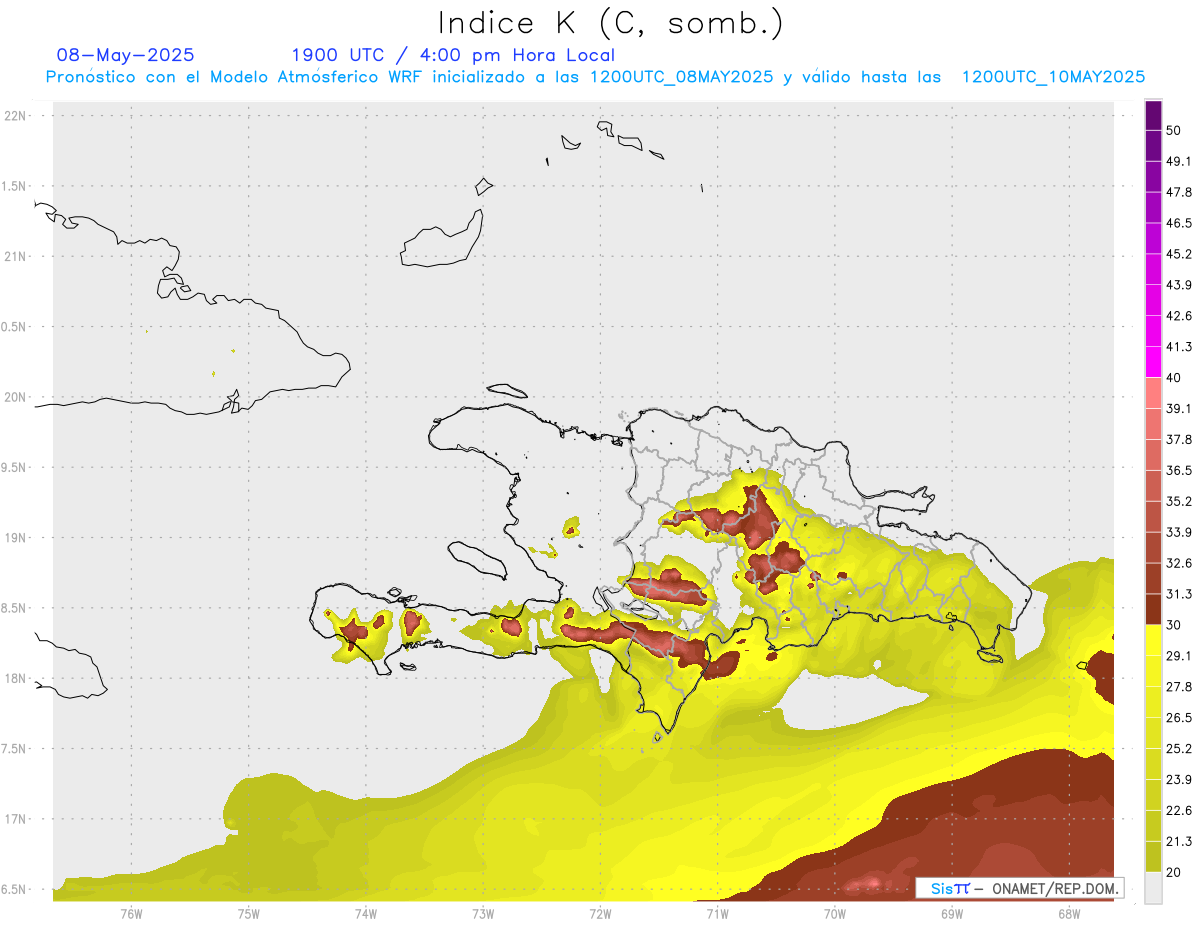Screen dimensions: 1200x927
Task: Pick the dark brown swatch between 30 and 31.3
Action: point(1153,610)
